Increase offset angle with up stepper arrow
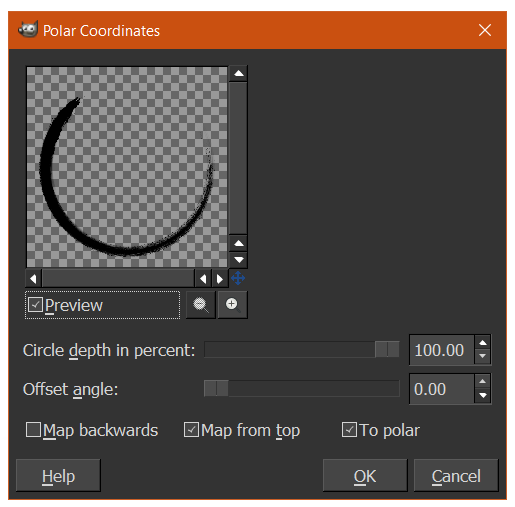 point(482,382)
